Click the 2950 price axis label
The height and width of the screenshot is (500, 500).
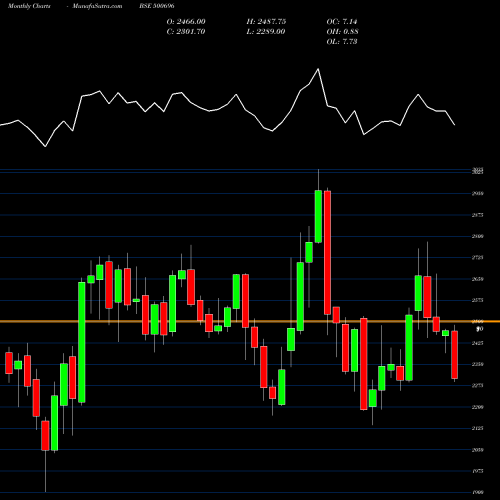click(478, 193)
